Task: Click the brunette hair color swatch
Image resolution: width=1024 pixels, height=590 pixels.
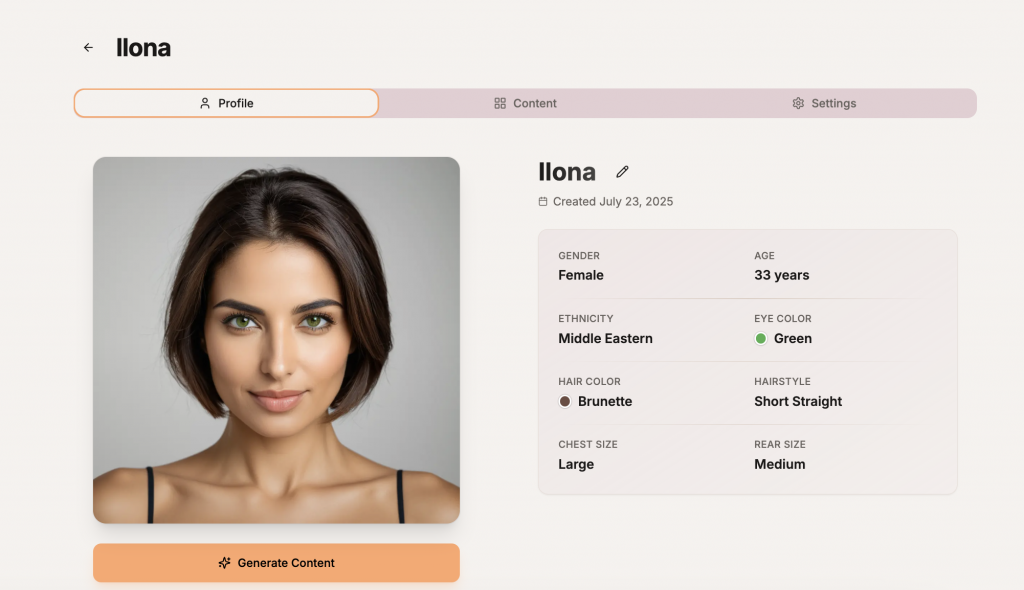Action: (x=565, y=401)
